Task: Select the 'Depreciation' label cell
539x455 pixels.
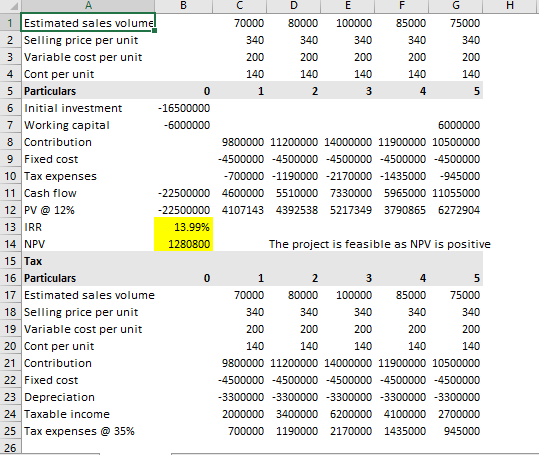Action: tap(88, 397)
